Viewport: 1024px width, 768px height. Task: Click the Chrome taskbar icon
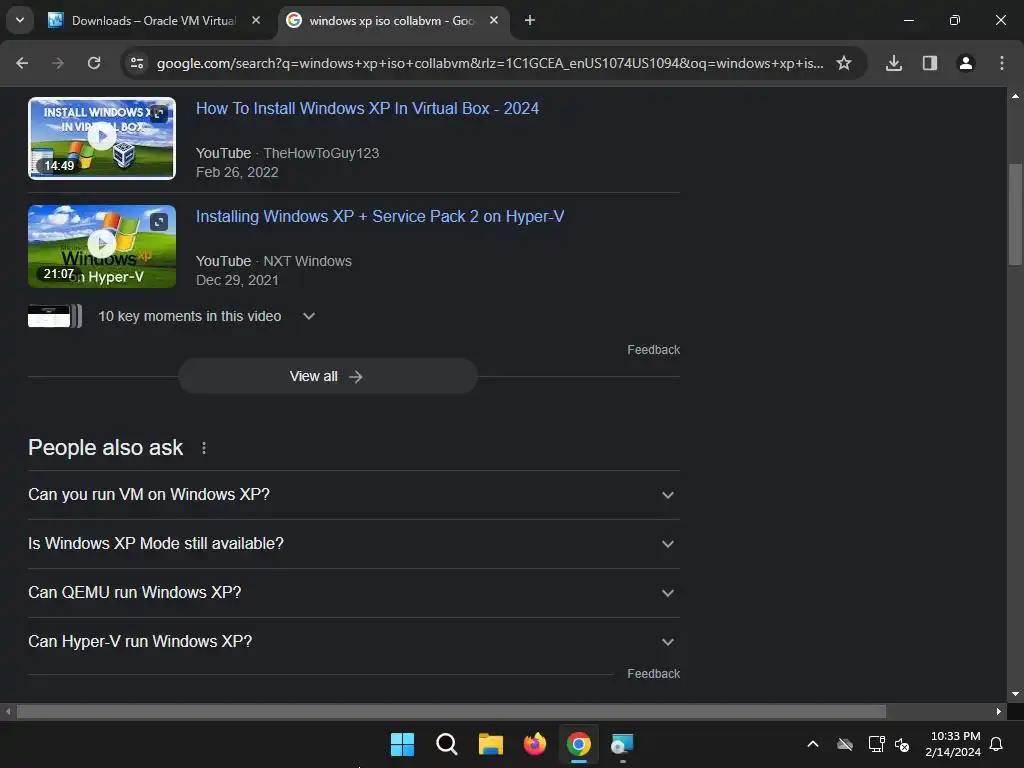[x=579, y=744]
